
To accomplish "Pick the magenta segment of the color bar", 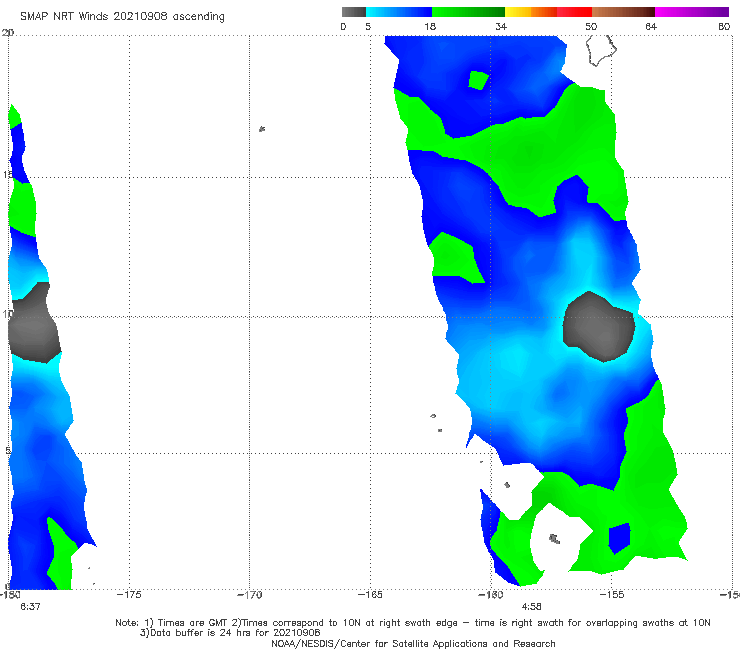I will point(692,12).
